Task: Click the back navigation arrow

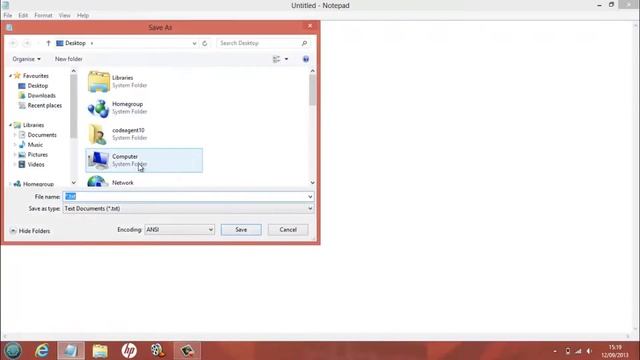Action: [13, 43]
